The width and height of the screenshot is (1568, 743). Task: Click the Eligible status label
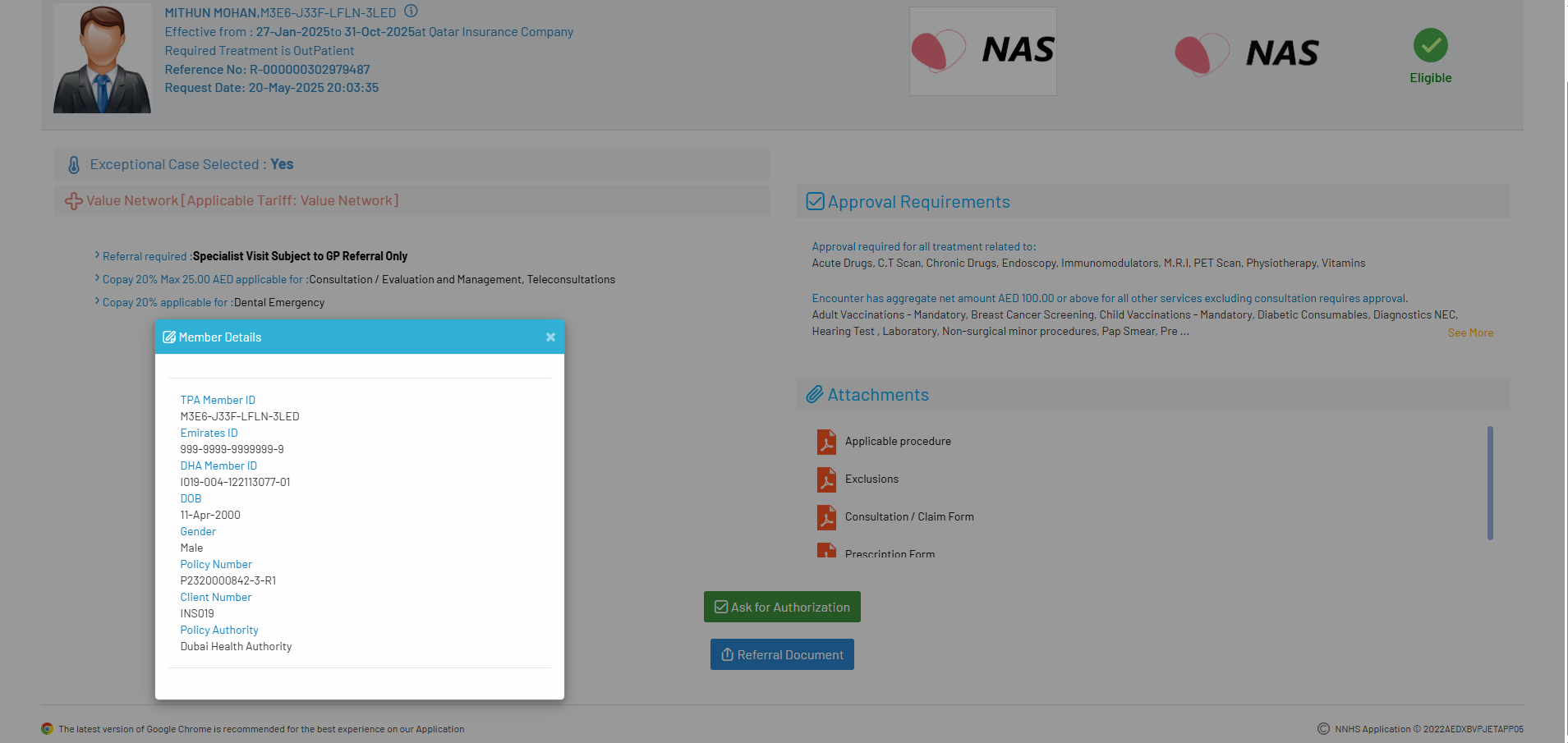[1430, 78]
